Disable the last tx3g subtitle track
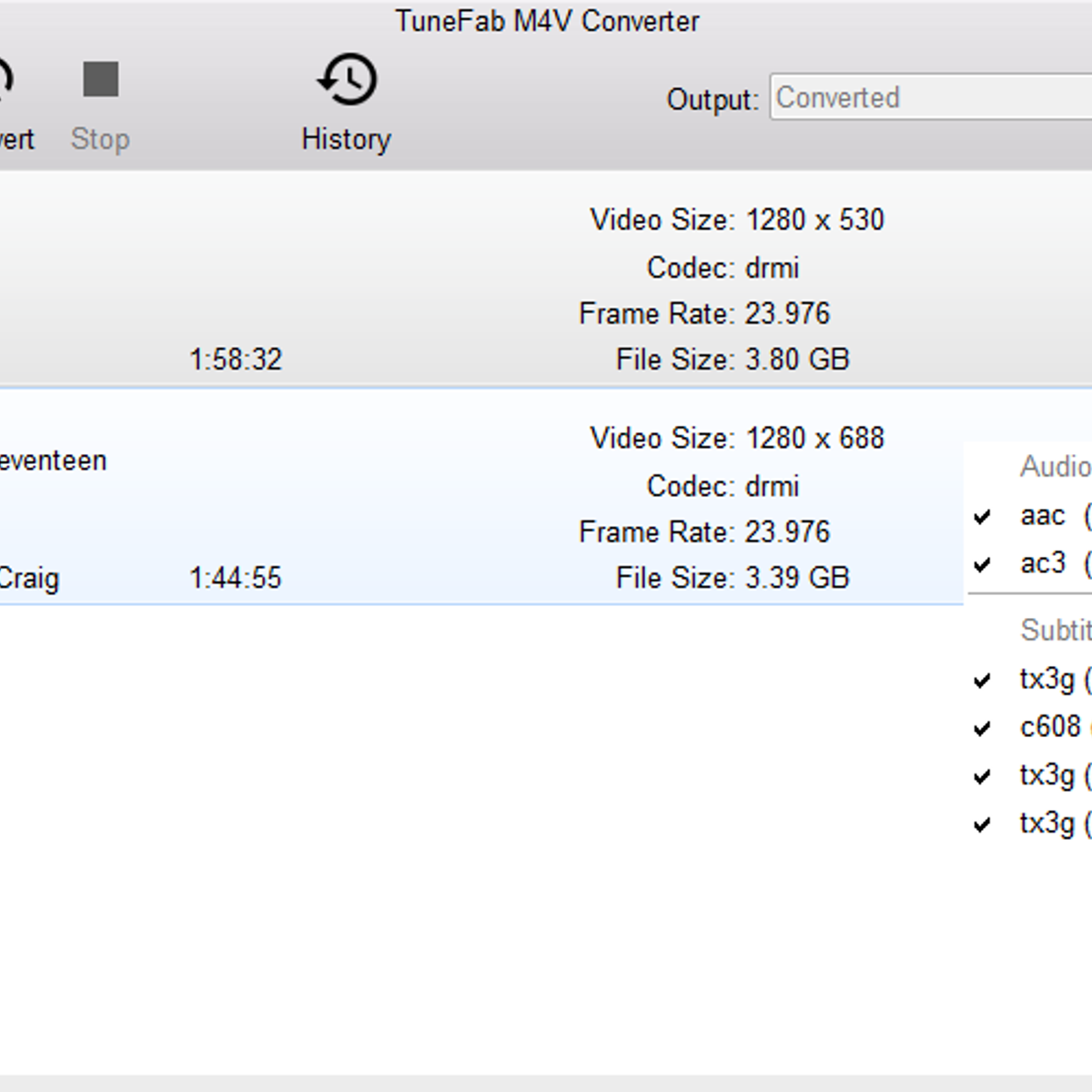 point(981,824)
